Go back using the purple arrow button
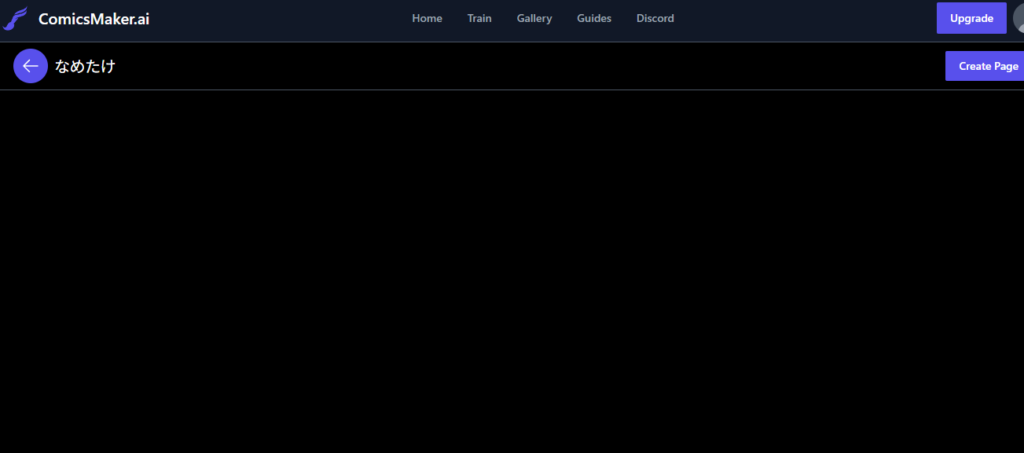1024x453 pixels. tap(30, 66)
